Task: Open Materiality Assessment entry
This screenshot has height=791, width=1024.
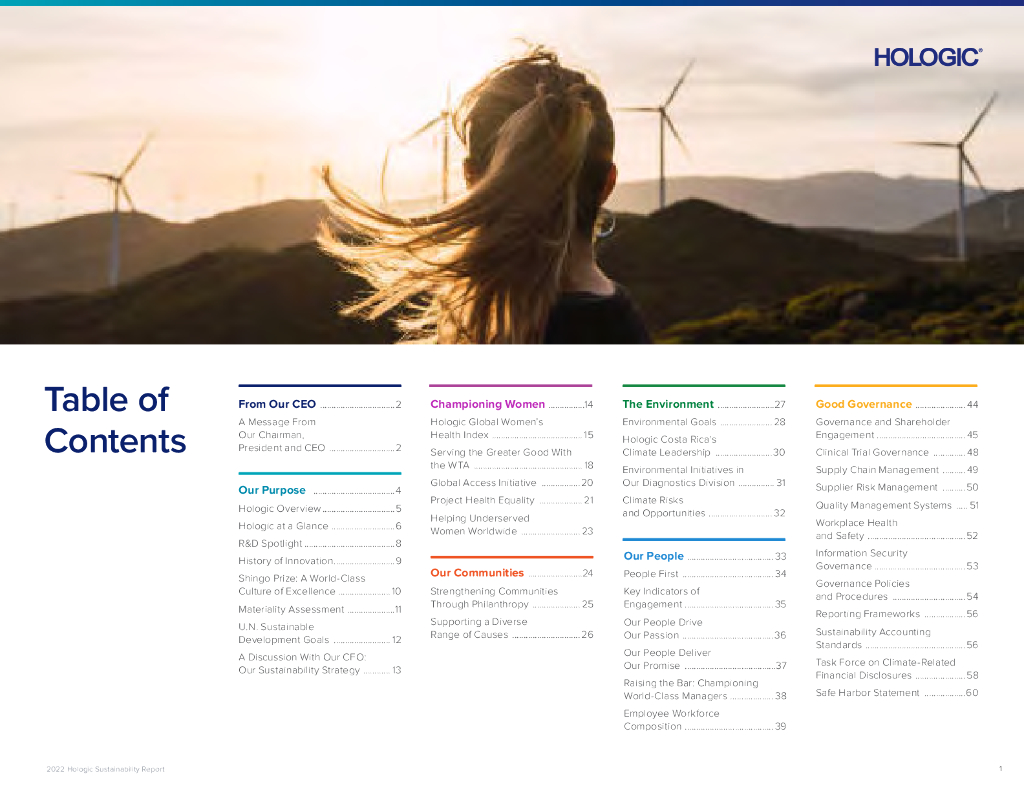Action: pyautogui.click(x=319, y=609)
